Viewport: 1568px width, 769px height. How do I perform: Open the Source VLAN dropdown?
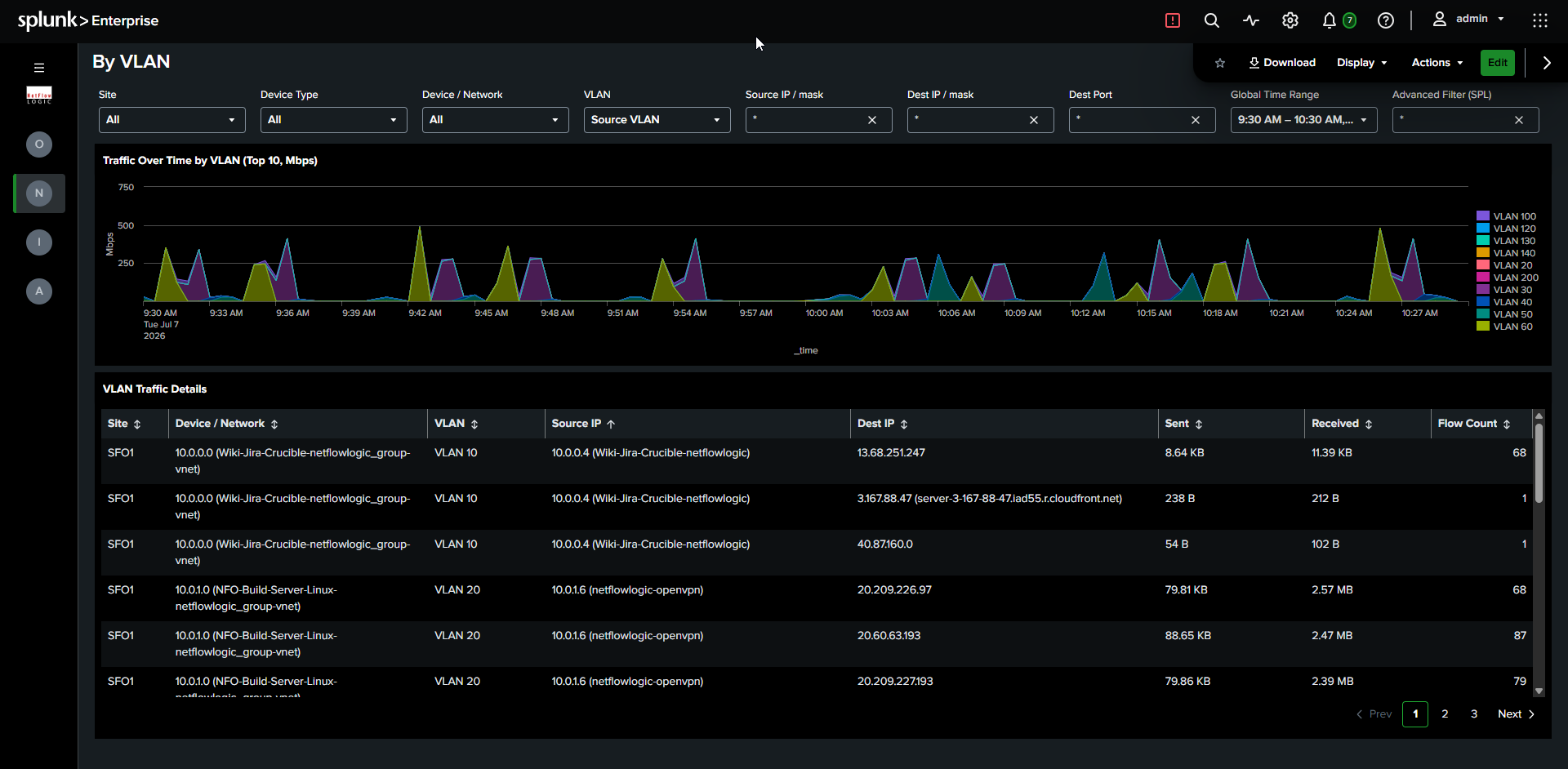coord(657,120)
